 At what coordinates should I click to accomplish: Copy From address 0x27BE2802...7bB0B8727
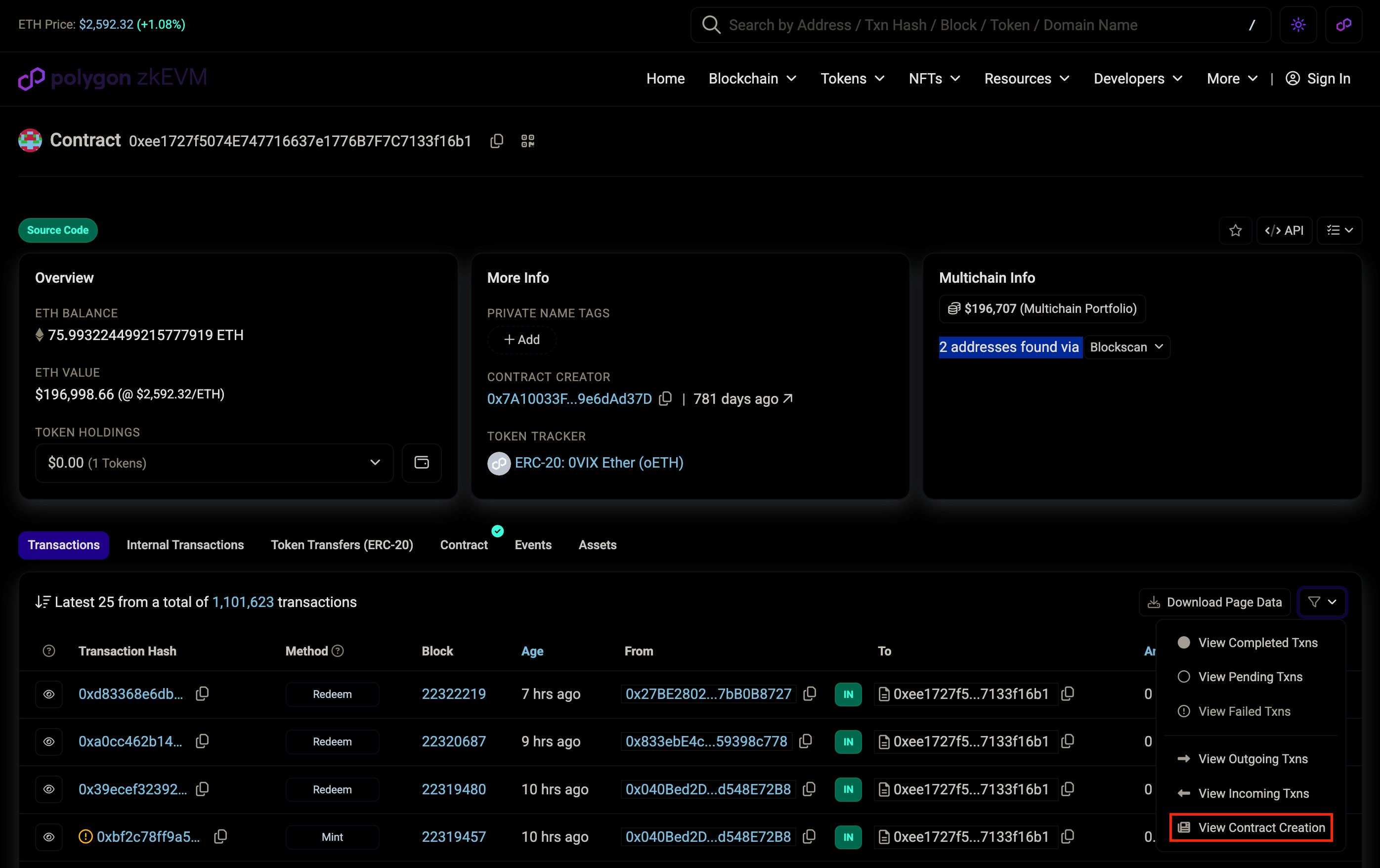(809, 694)
